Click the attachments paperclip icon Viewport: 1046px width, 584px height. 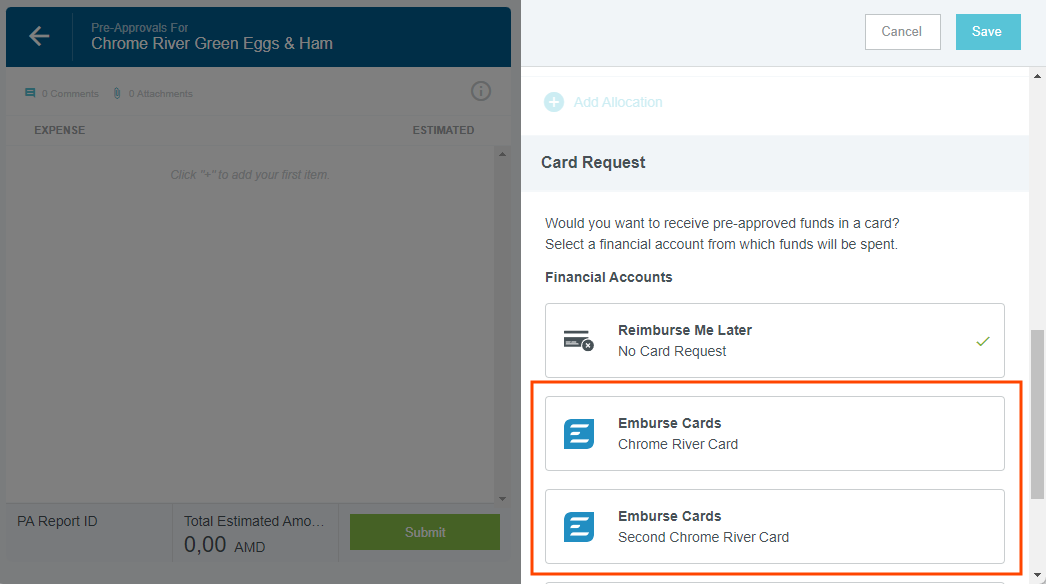[x=117, y=93]
